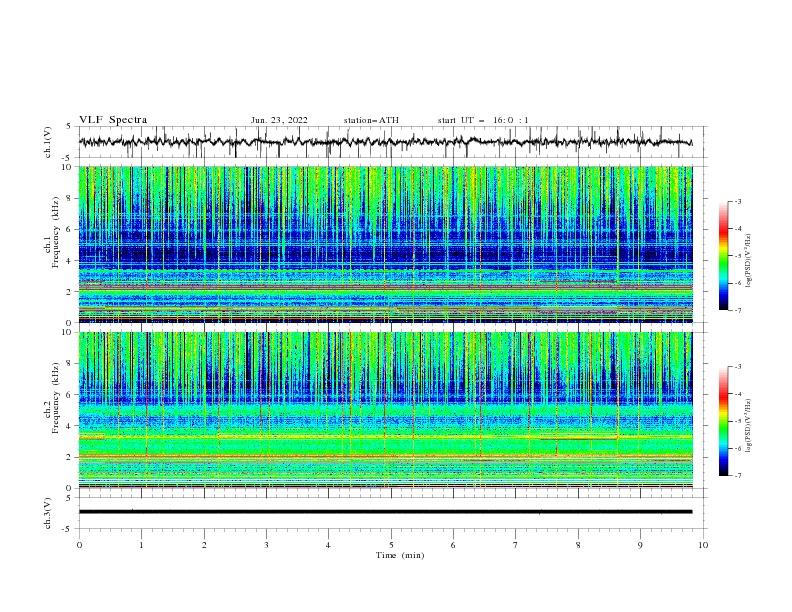
Task: Click the ch.1 spectrogram plot
Action: [385, 244]
